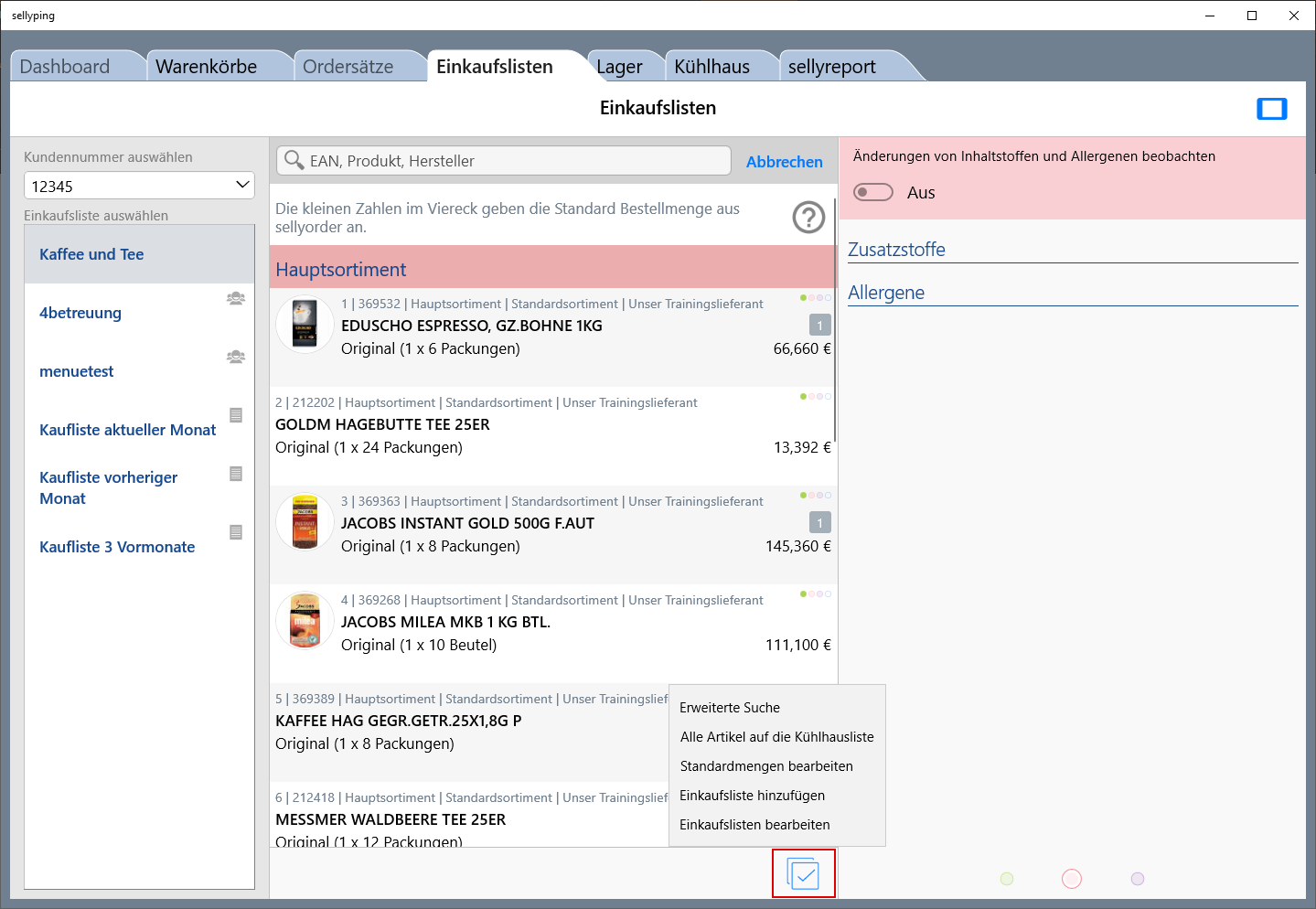Click the help question mark icon

808,218
